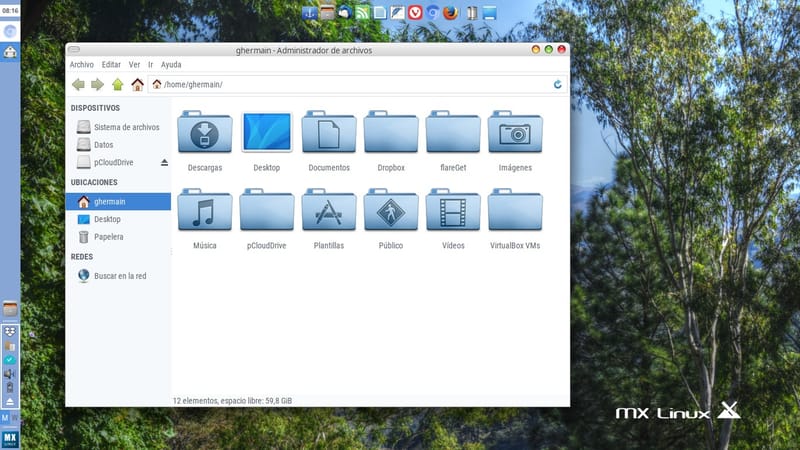Image resolution: width=800 pixels, height=450 pixels.
Task: Open the anchor icon in top dock
Action: [310, 13]
